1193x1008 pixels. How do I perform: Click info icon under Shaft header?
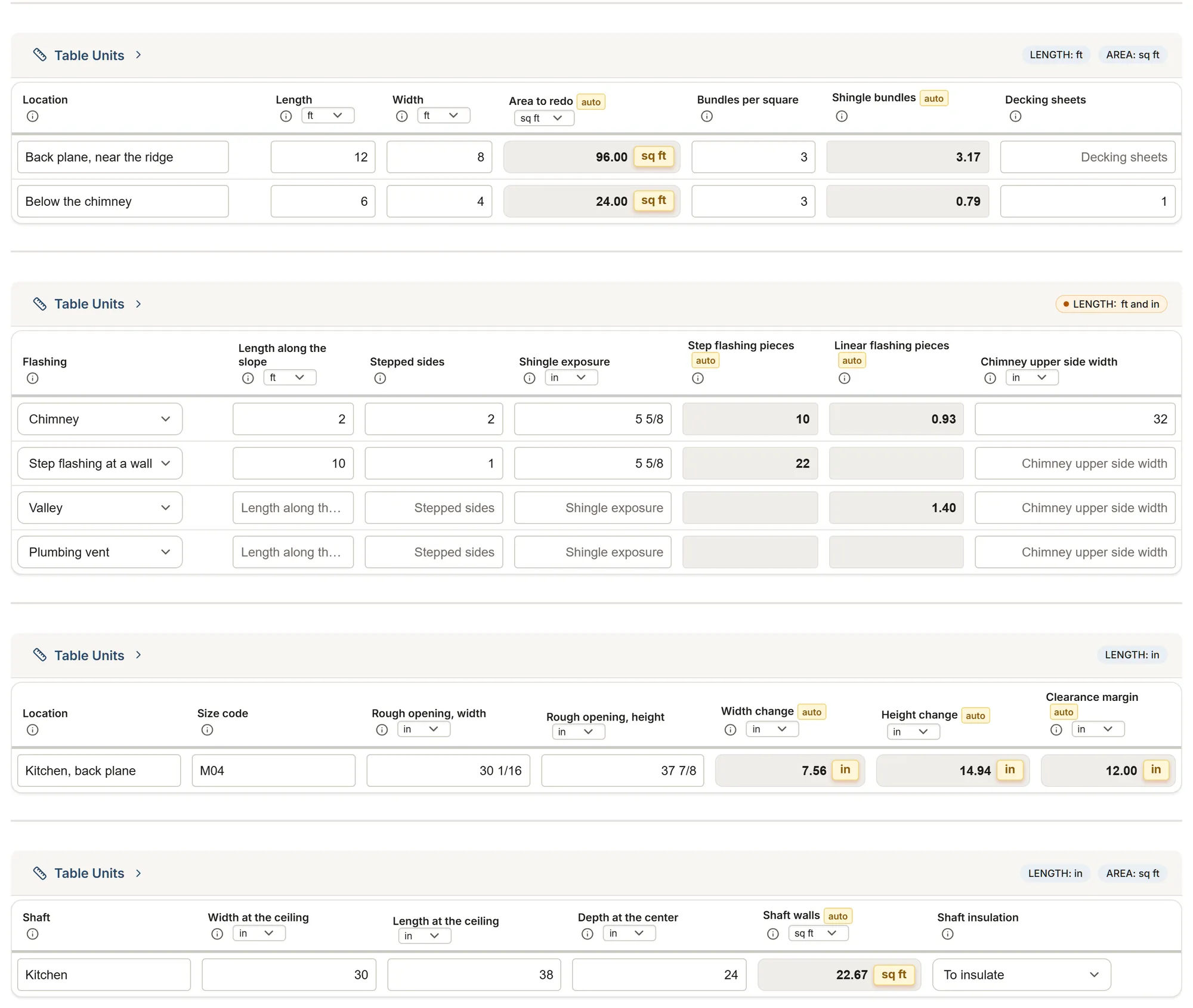tap(33, 933)
